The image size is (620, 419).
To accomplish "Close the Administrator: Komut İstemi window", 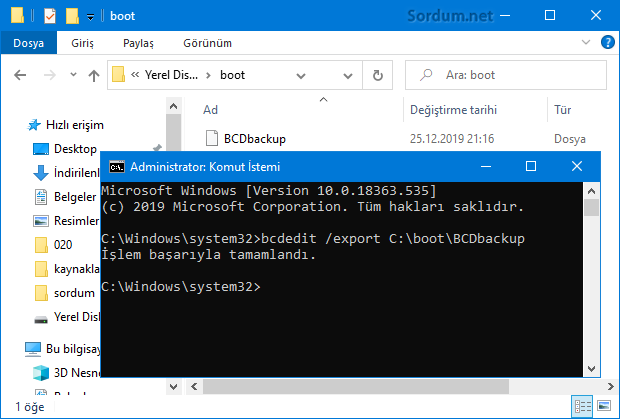I will 577,166.
